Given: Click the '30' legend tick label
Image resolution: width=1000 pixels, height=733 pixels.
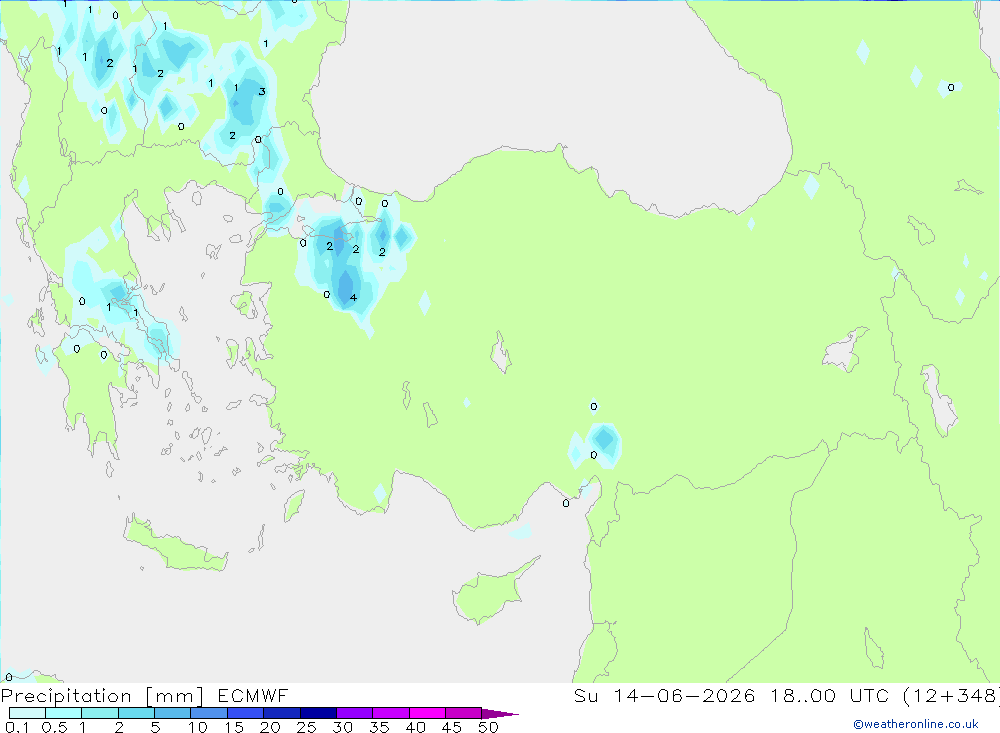Looking at the screenshot, I should point(343,727).
